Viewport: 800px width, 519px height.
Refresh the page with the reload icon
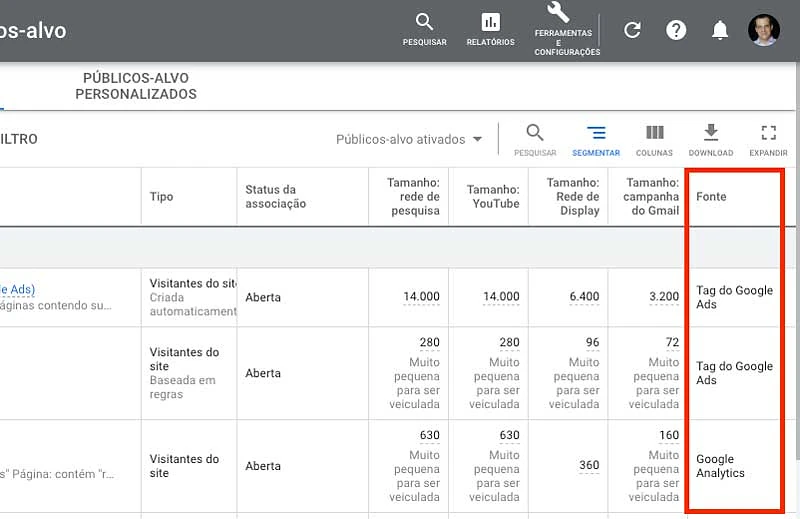[x=632, y=30]
